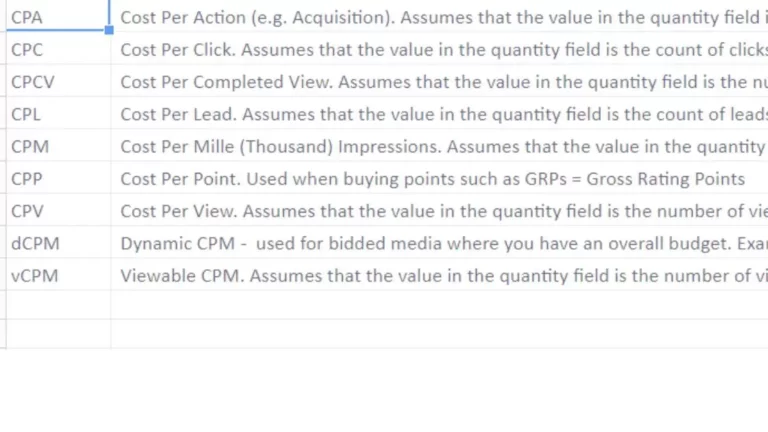Click the CPCV cell
The height and width of the screenshot is (432, 768).
[x=55, y=82]
